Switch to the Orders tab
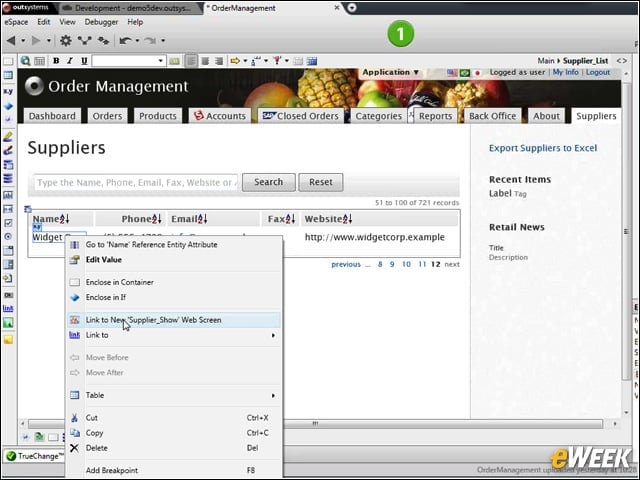 click(107, 116)
